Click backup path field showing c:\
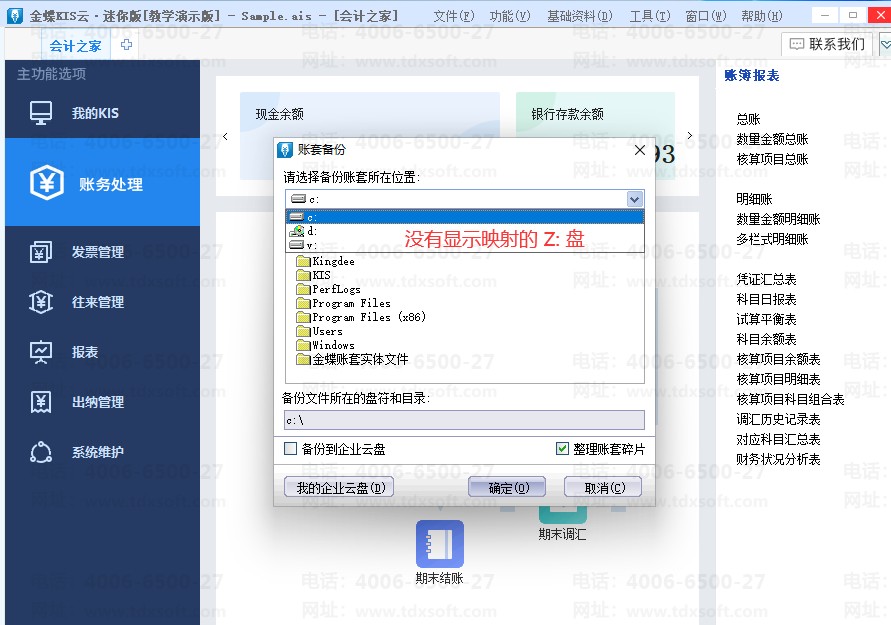This screenshot has width=891, height=625. (464, 420)
